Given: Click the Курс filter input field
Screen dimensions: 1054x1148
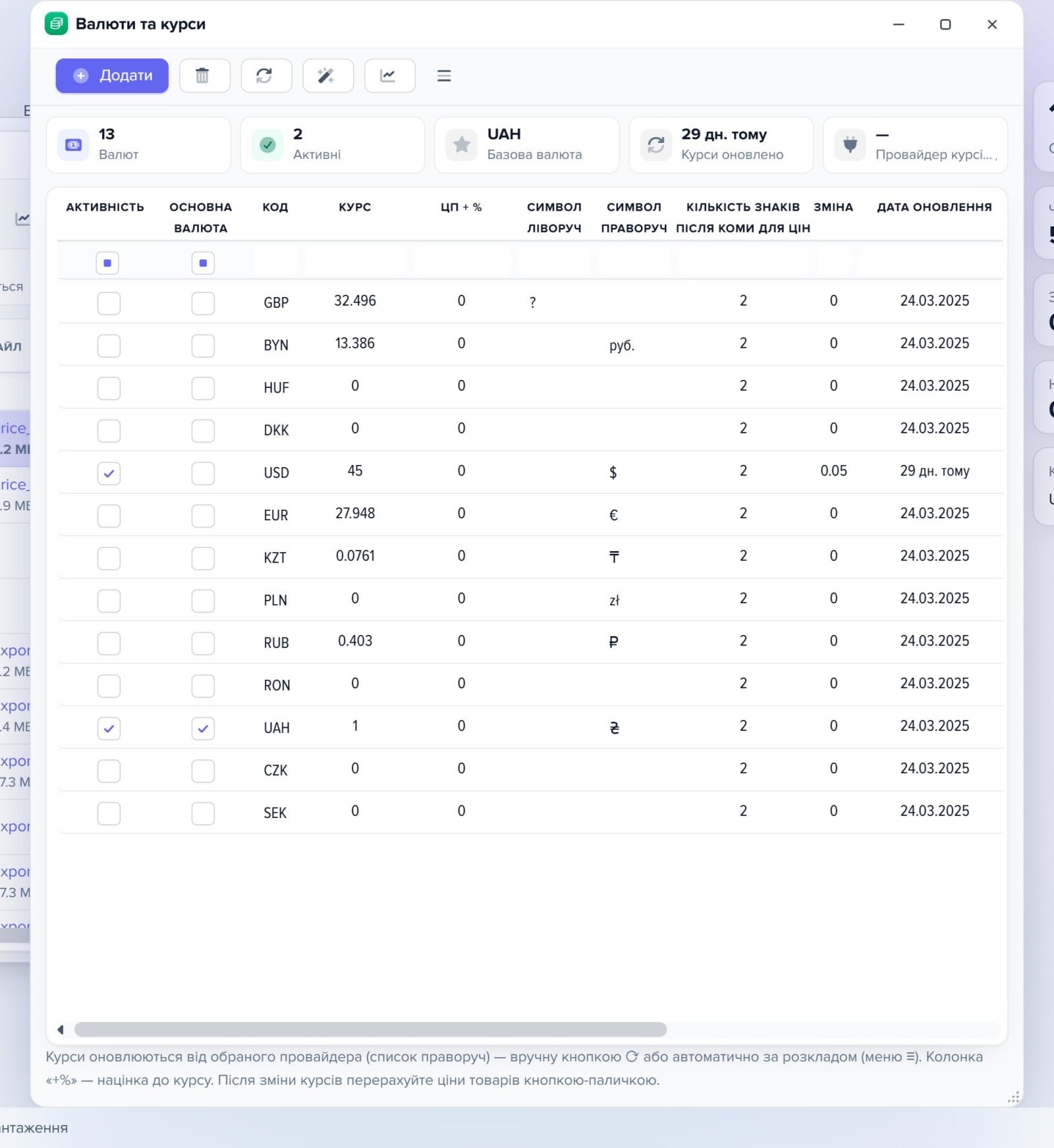Looking at the screenshot, I should (355, 261).
